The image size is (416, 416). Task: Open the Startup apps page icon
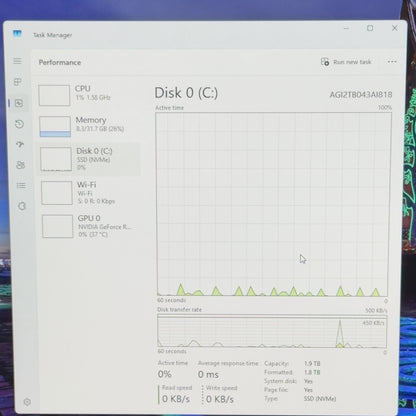[x=20, y=144]
